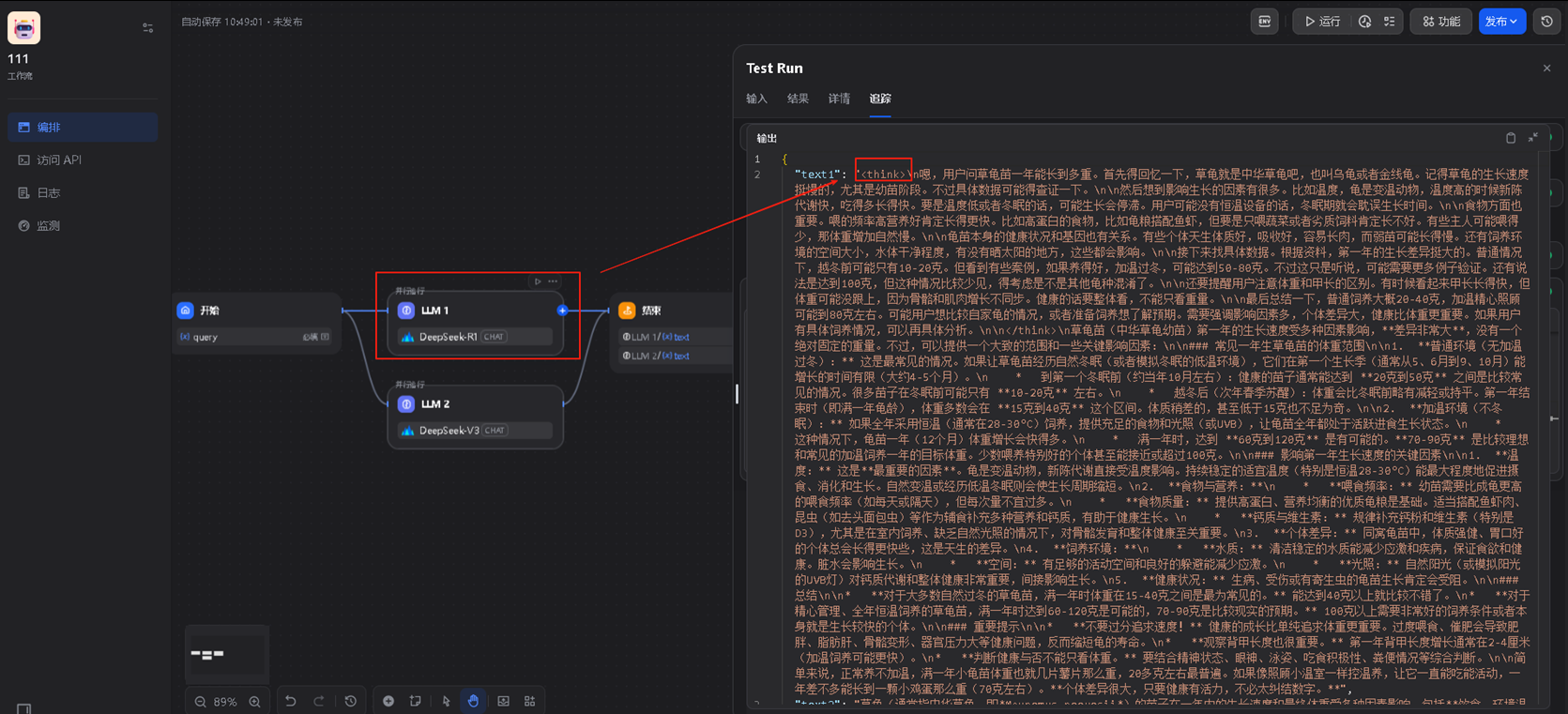The height and width of the screenshot is (714, 1568).
Task: Zoom out the workflow canvas
Action: [x=200, y=702]
